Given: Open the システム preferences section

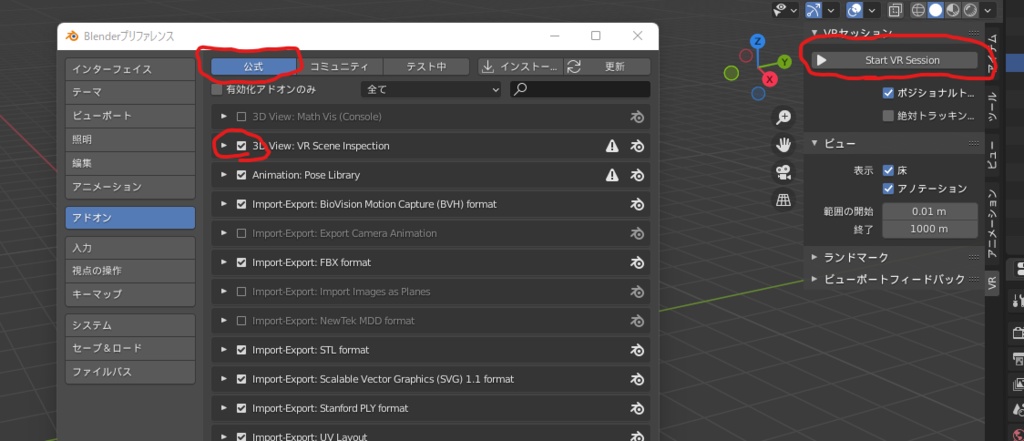Looking at the screenshot, I should (131, 325).
